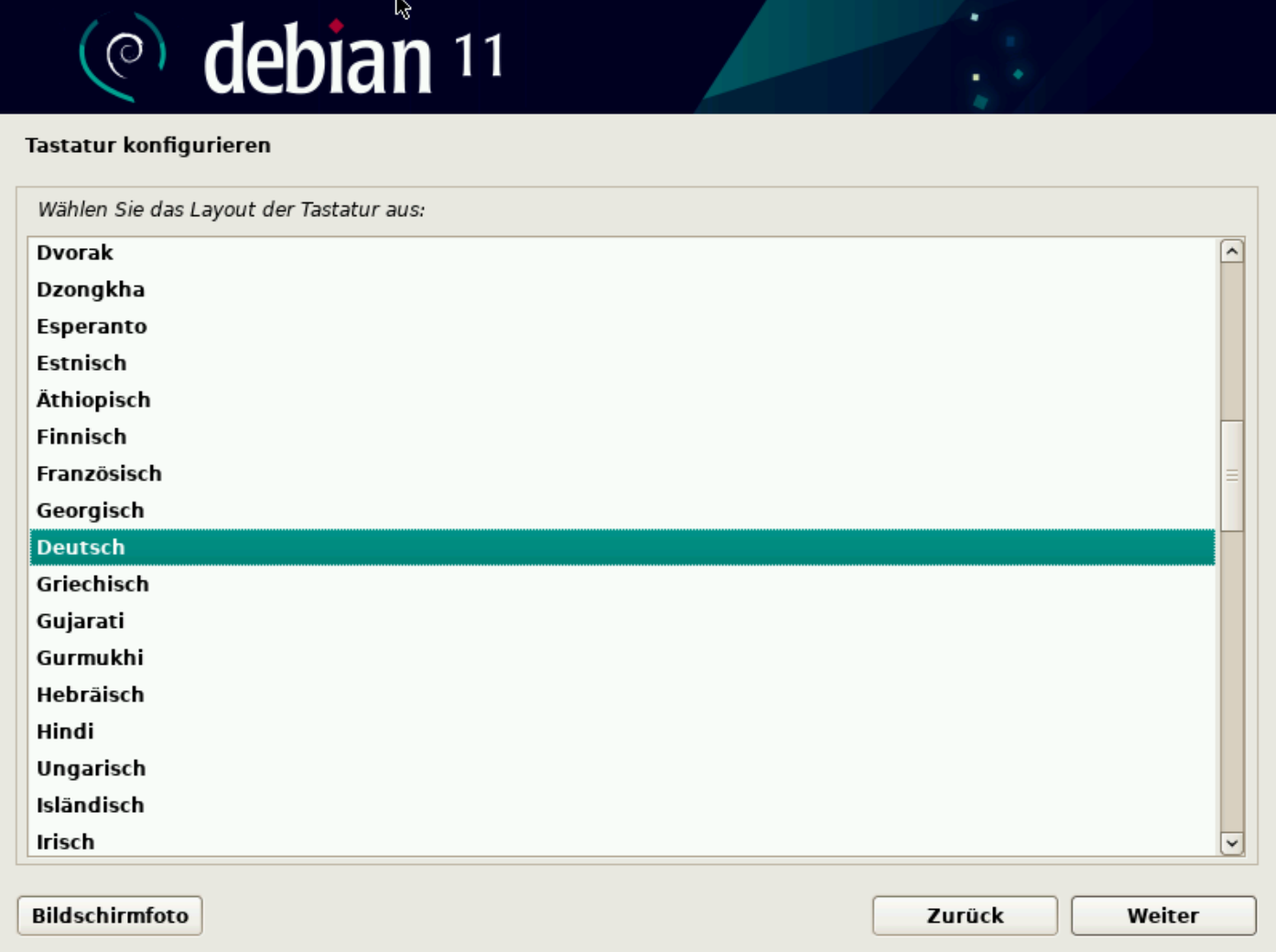Image resolution: width=1276 pixels, height=952 pixels.
Task: Go back with the Zurück button
Action: tap(965, 915)
